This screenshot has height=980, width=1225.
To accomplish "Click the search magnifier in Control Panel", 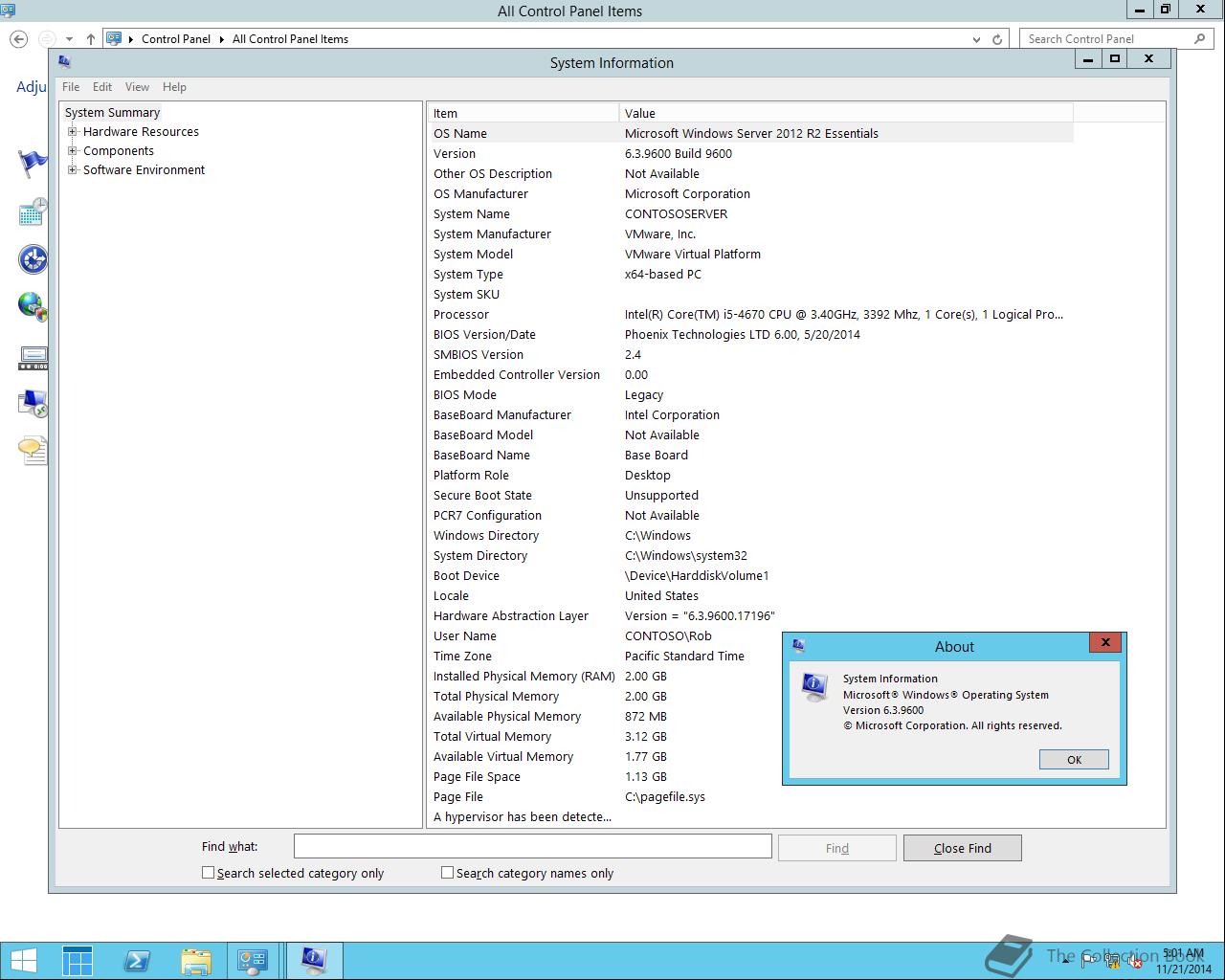I will pyautogui.click(x=1200, y=39).
